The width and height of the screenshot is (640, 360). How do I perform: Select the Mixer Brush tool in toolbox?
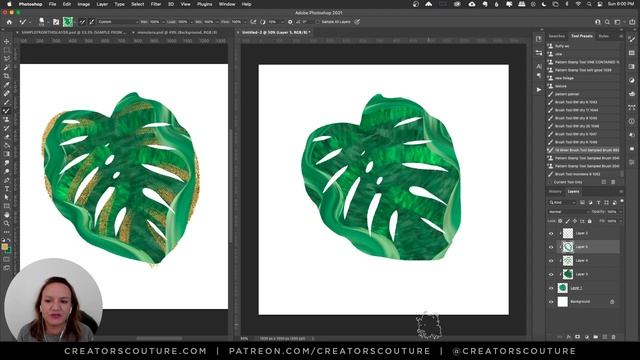click(x=7, y=111)
